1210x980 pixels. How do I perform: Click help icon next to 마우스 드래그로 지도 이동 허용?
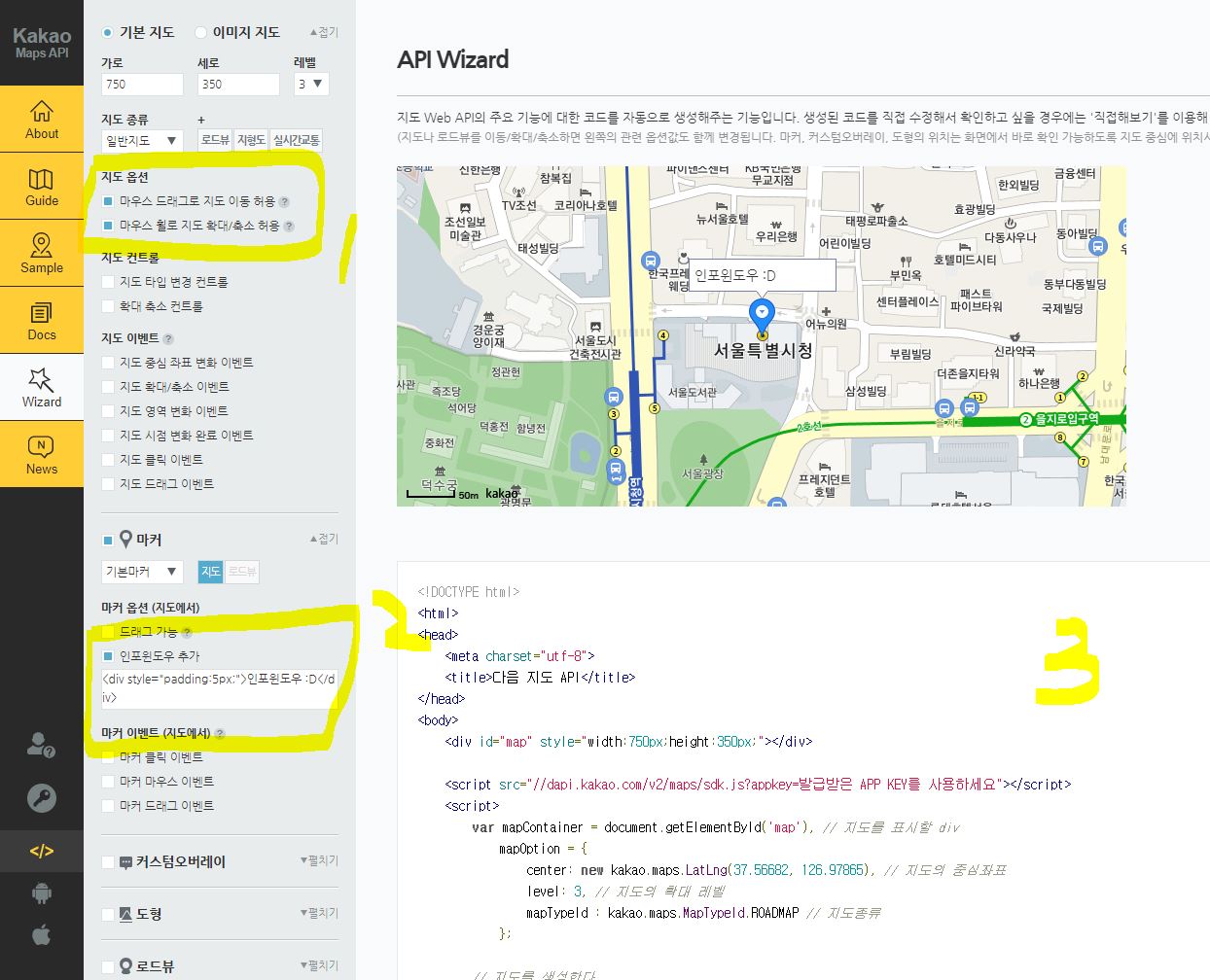pyautogui.click(x=284, y=202)
